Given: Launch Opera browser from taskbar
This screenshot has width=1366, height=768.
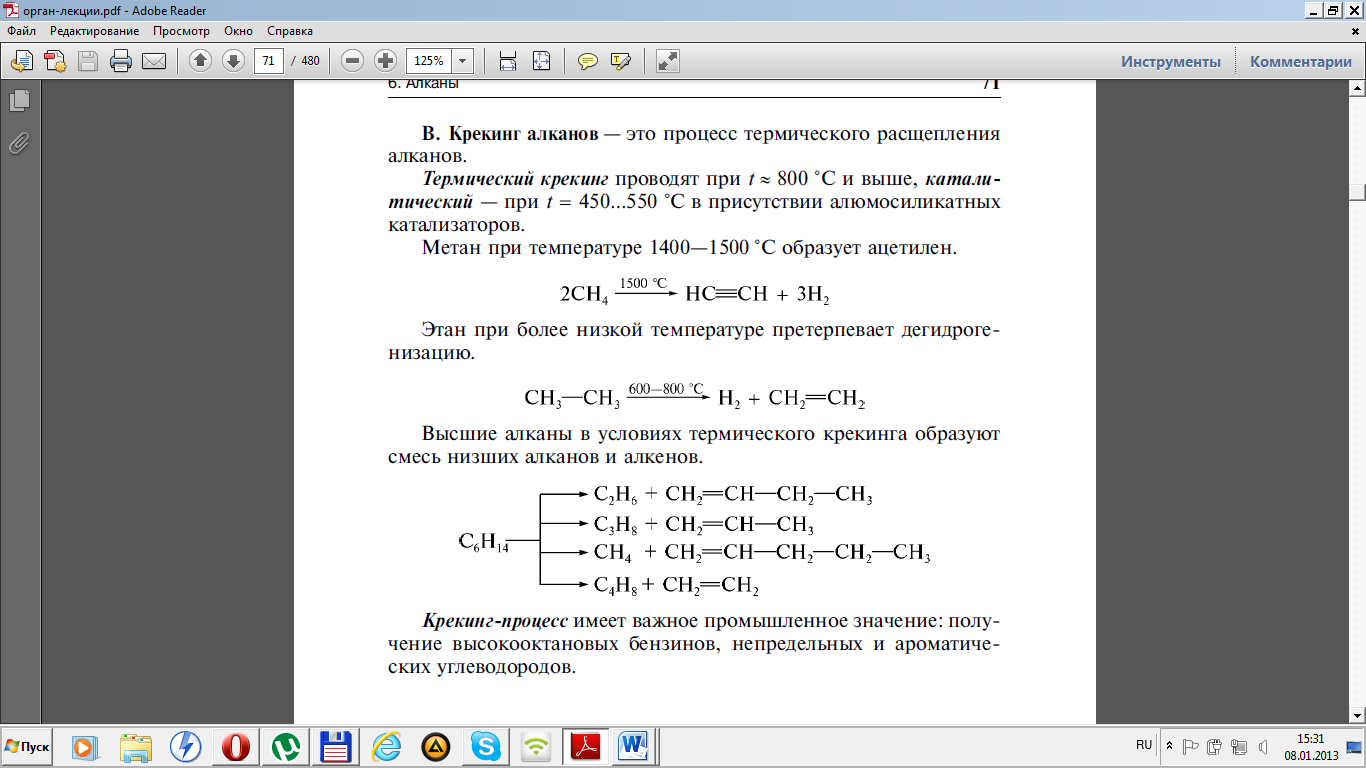Looking at the screenshot, I should 236,746.
